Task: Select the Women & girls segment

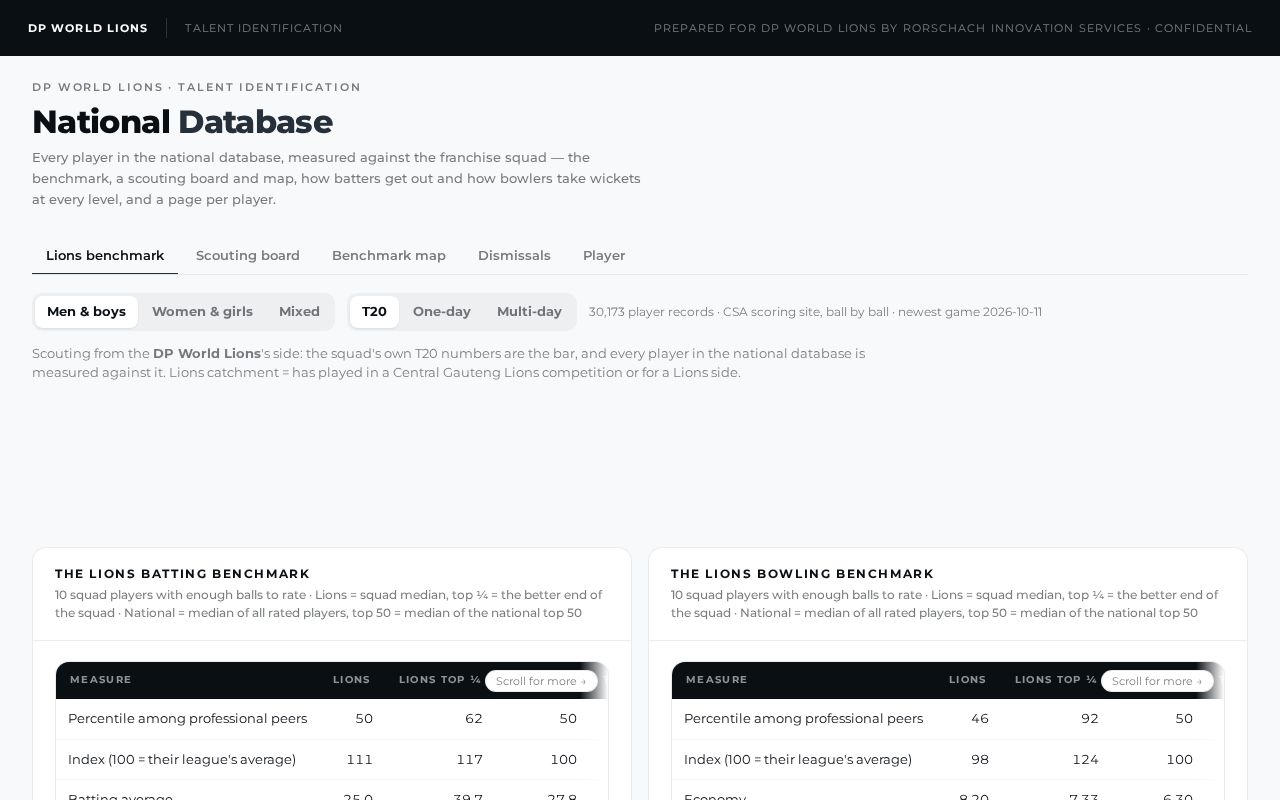Action: (x=202, y=312)
